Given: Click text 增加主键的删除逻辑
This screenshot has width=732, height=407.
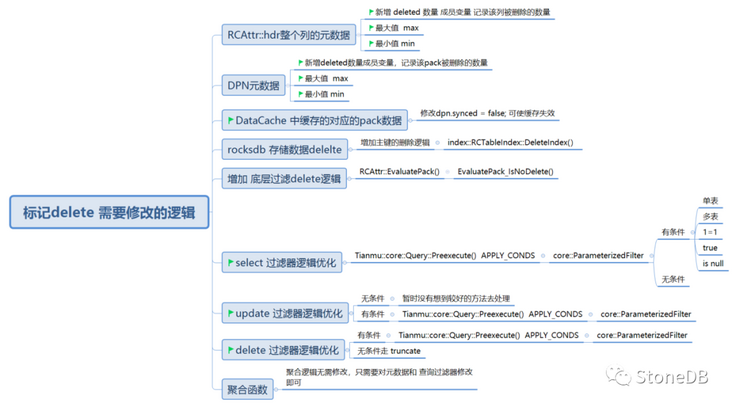Looking at the screenshot, I should (x=395, y=143).
